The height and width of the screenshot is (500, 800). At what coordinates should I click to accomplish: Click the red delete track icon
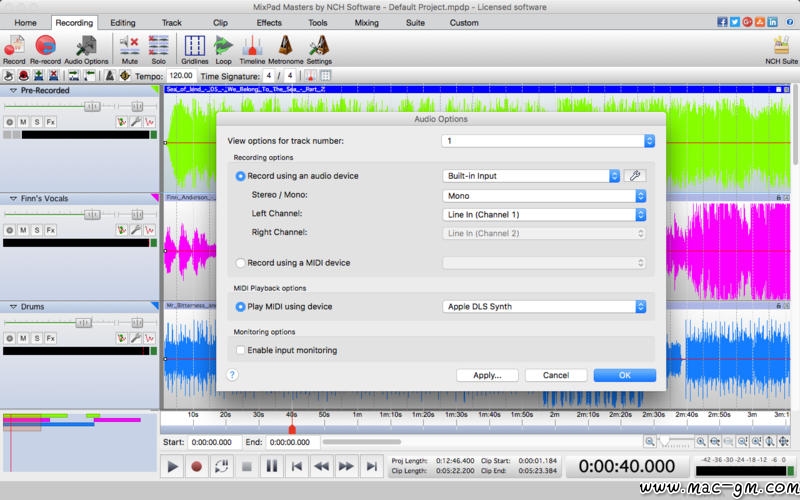[x=53, y=76]
